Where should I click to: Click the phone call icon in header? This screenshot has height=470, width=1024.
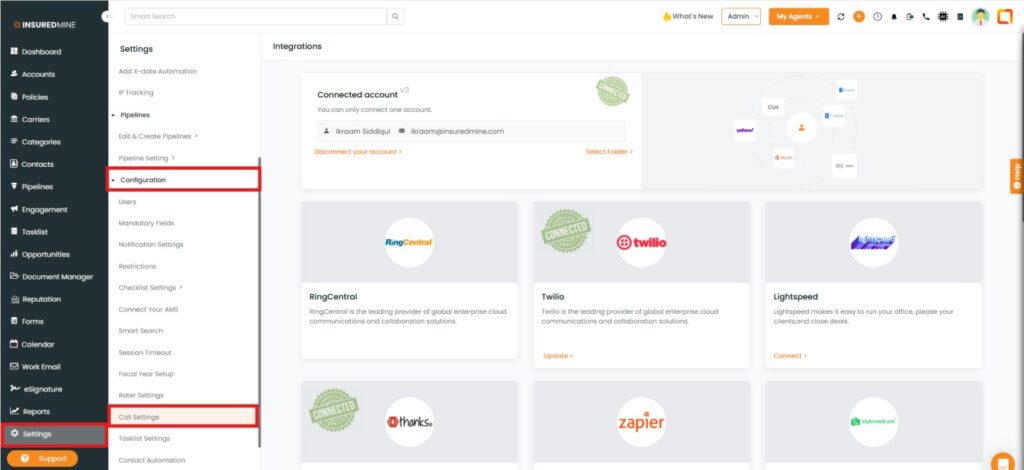(x=926, y=17)
